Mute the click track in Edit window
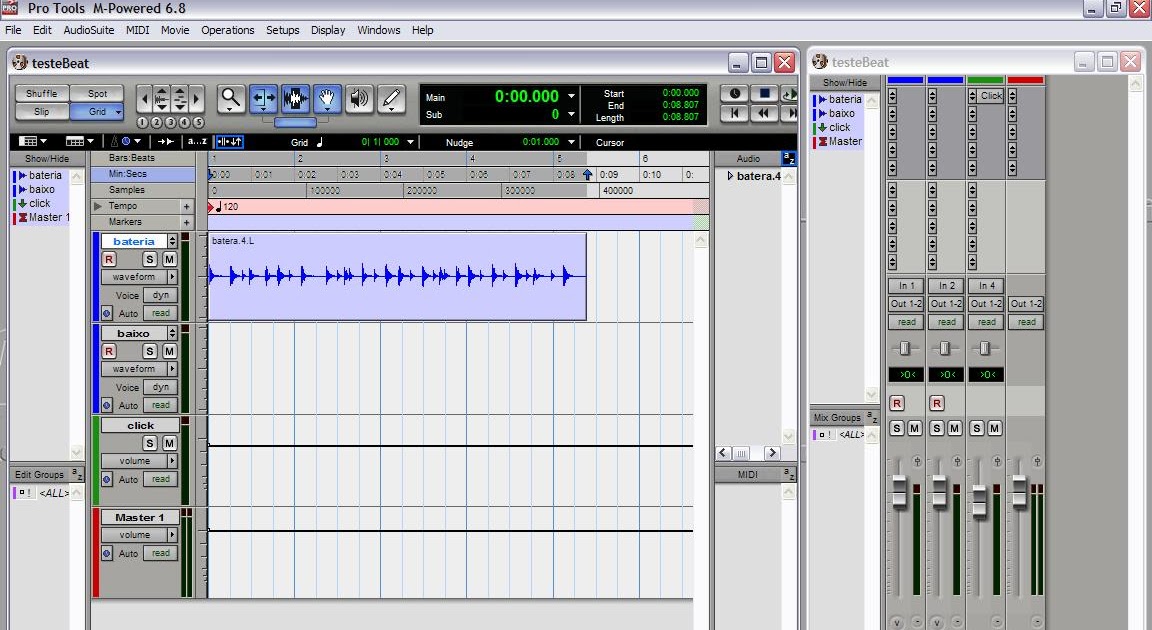Viewport: 1152px width, 630px height. tap(169, 443)
